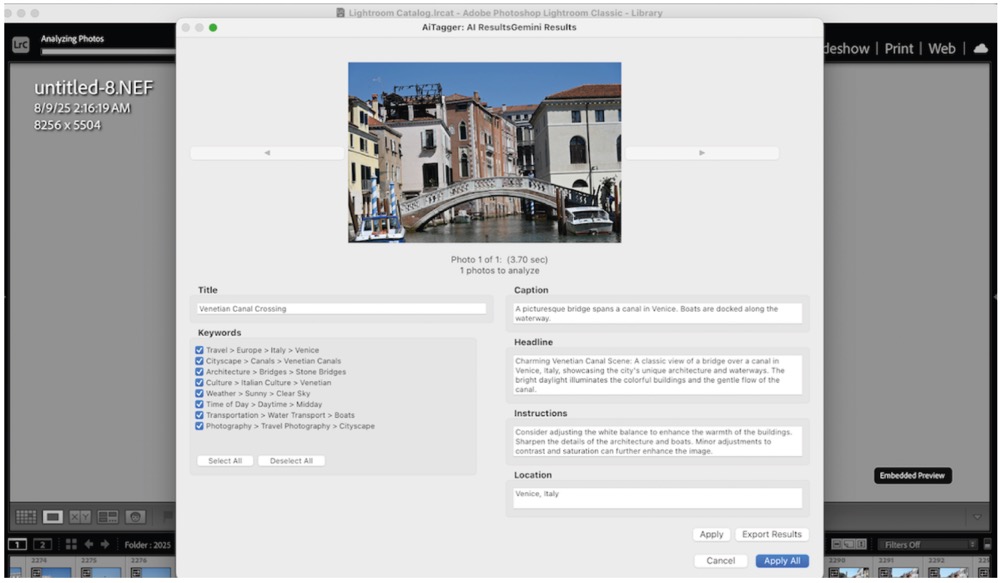
Task: Click the cloud sync status icon
Action: coord(980,48)
